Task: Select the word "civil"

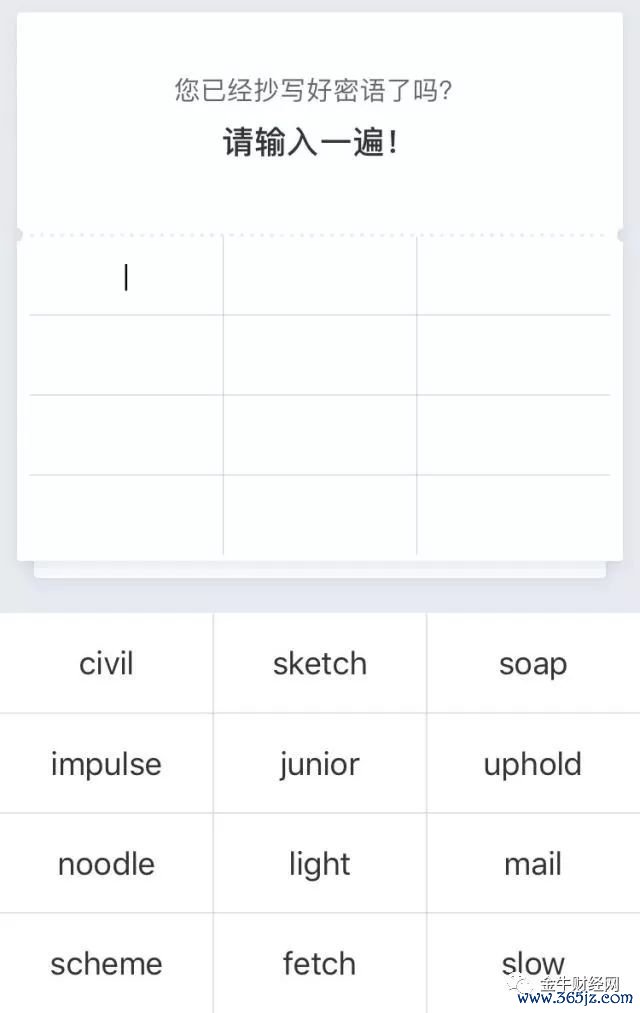Action: (x=106, y=663)
